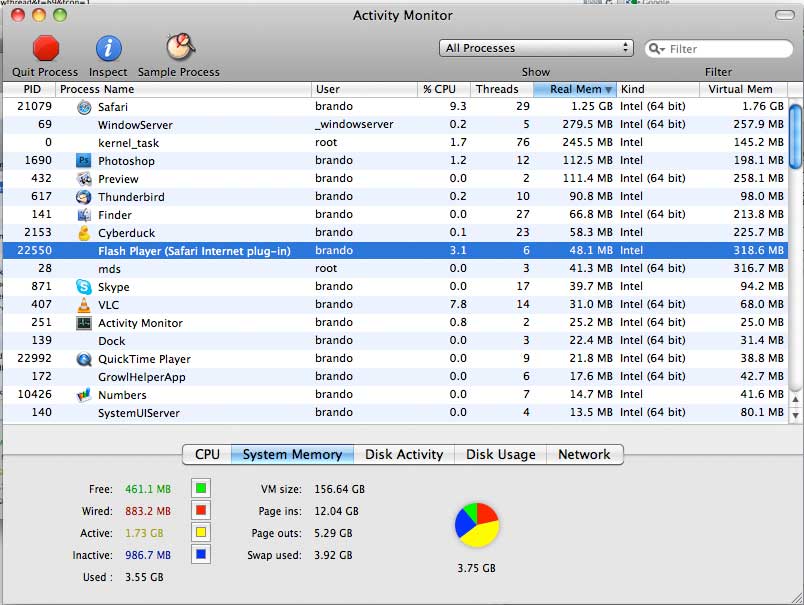Click Safari's 1.25 GB Real Mem value

tap(592, 106)
